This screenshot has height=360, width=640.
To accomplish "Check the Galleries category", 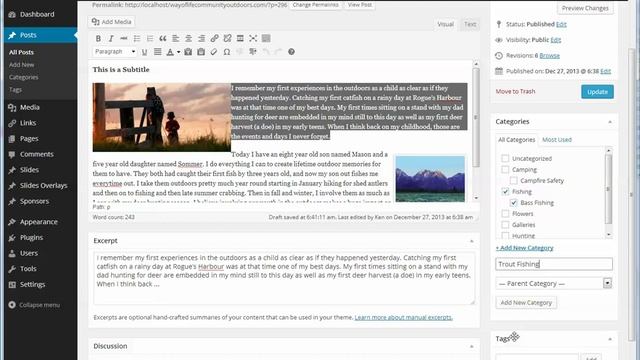I will click(x=505, y=224).
